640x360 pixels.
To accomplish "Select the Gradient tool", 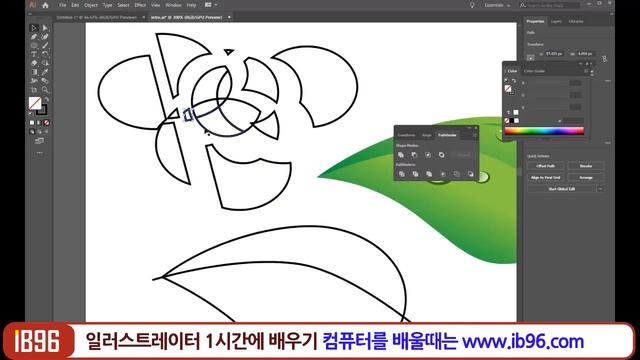I will 34,72.
